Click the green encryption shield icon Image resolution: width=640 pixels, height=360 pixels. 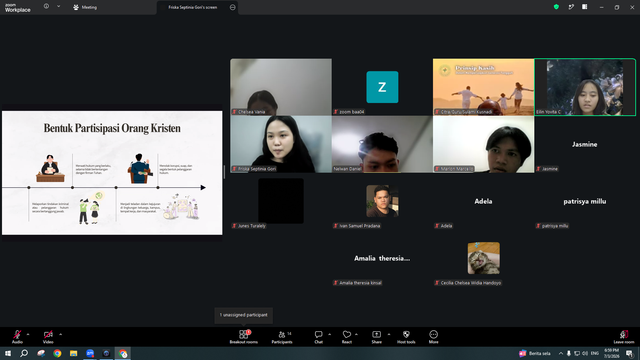556,7
